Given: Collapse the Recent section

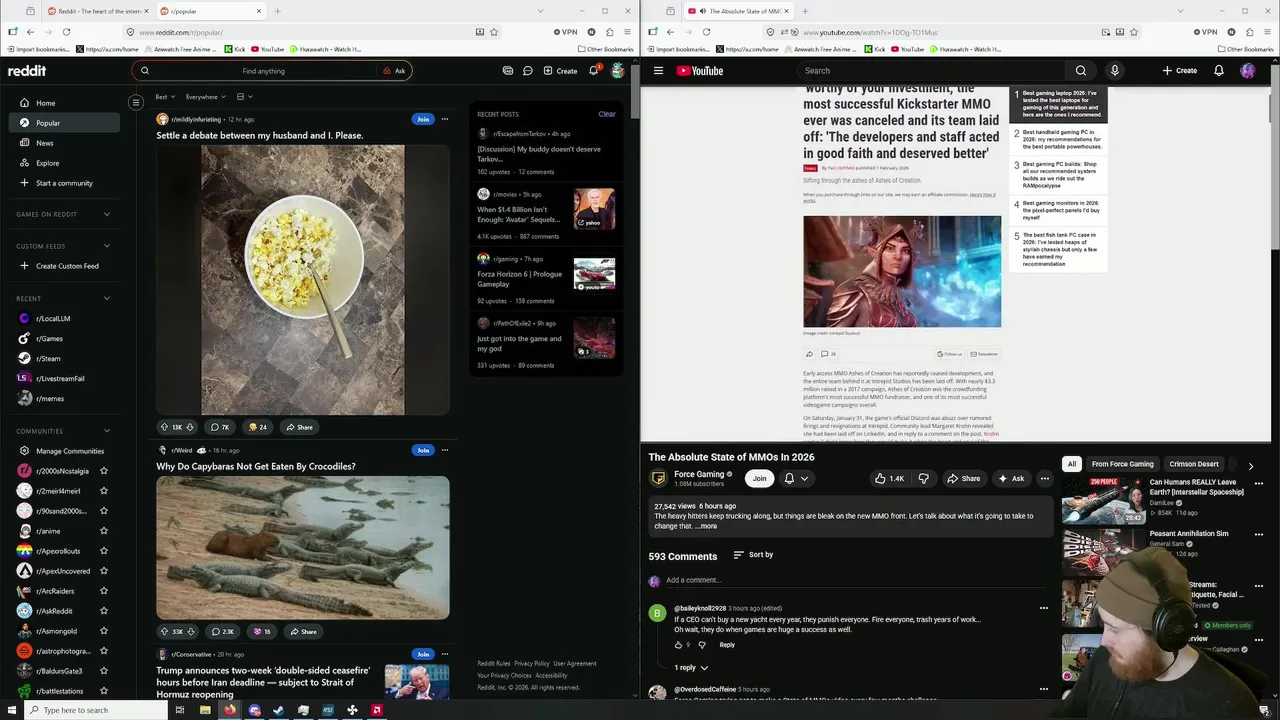Looking at the screenshot, I should point(107,298).
